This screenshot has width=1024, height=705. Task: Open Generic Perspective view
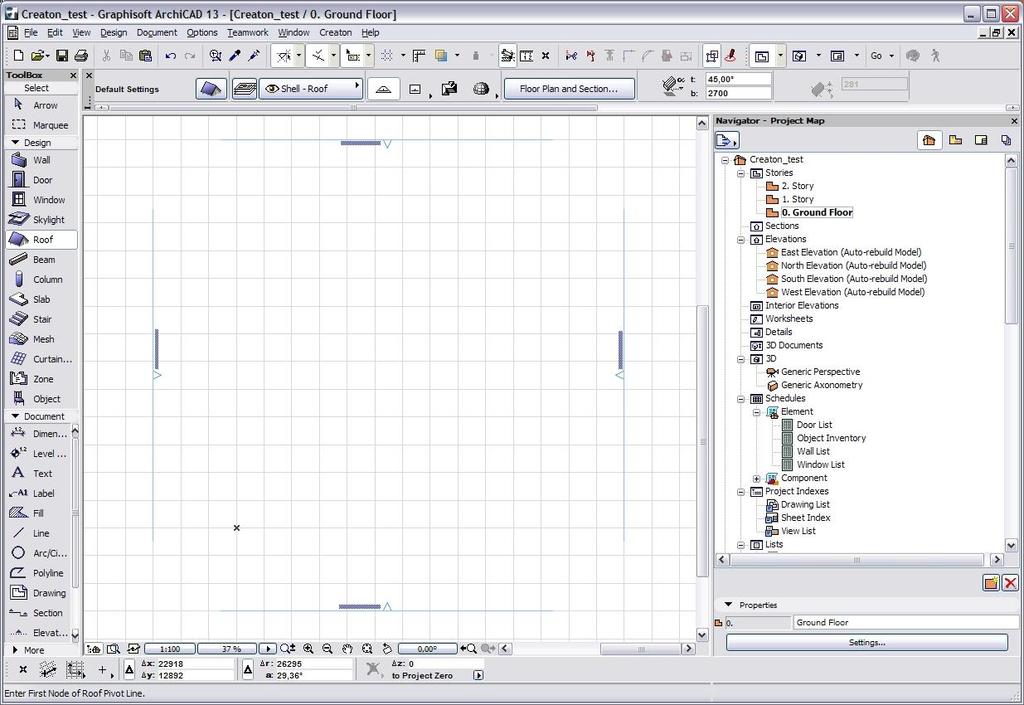pyautogui.click(x=820, y=372)
